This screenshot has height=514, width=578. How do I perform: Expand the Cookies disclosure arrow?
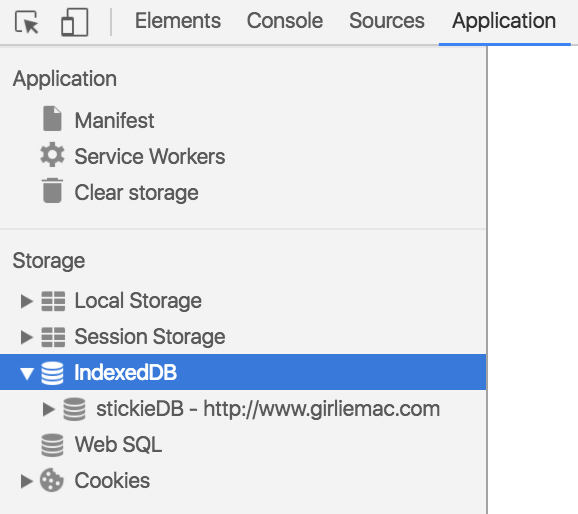(x=26, y=481)
